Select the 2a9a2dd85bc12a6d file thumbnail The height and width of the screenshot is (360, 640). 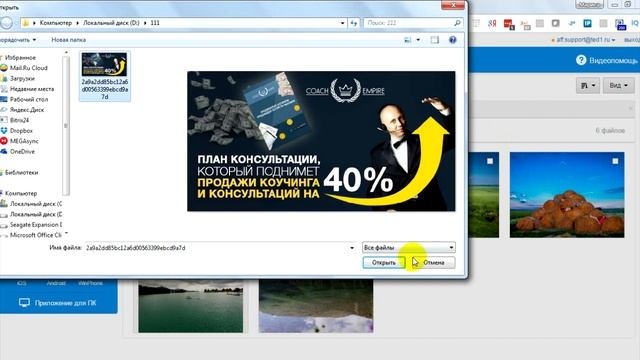click(x=104, y=76)
